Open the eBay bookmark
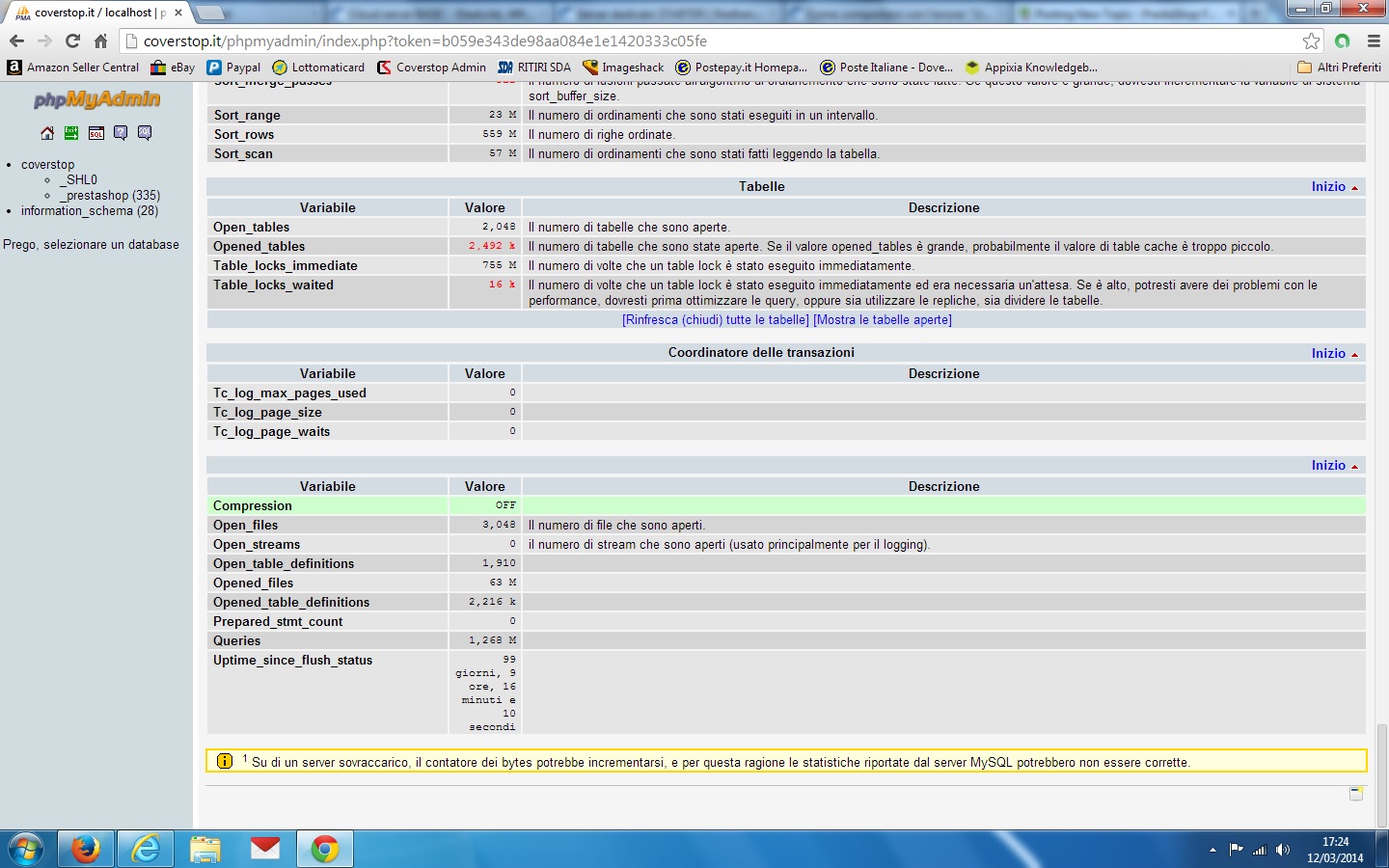This screenshot has width=1389, height=868. click(174, 68)
